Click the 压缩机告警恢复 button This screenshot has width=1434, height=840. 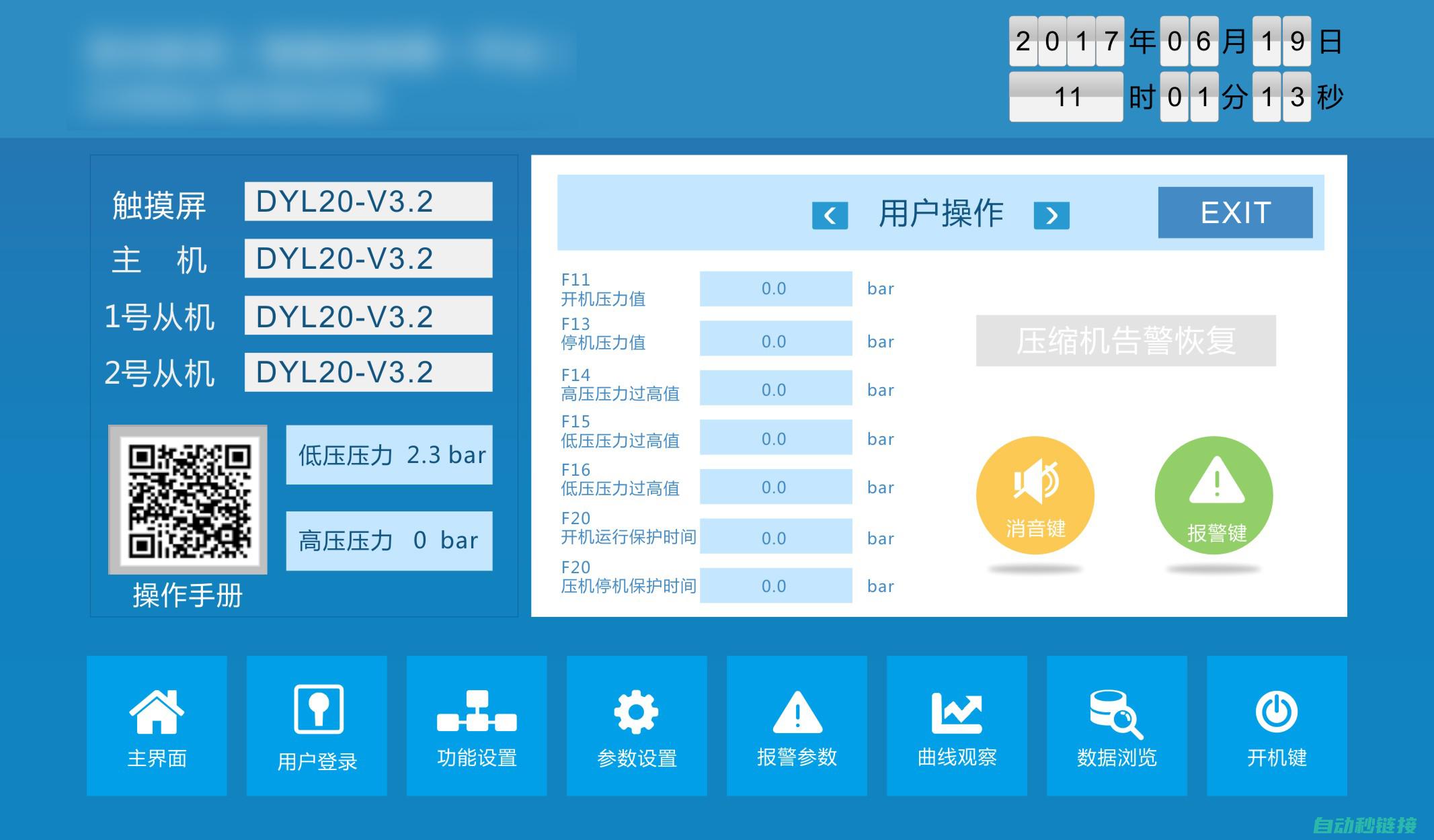click(1126, 341)
